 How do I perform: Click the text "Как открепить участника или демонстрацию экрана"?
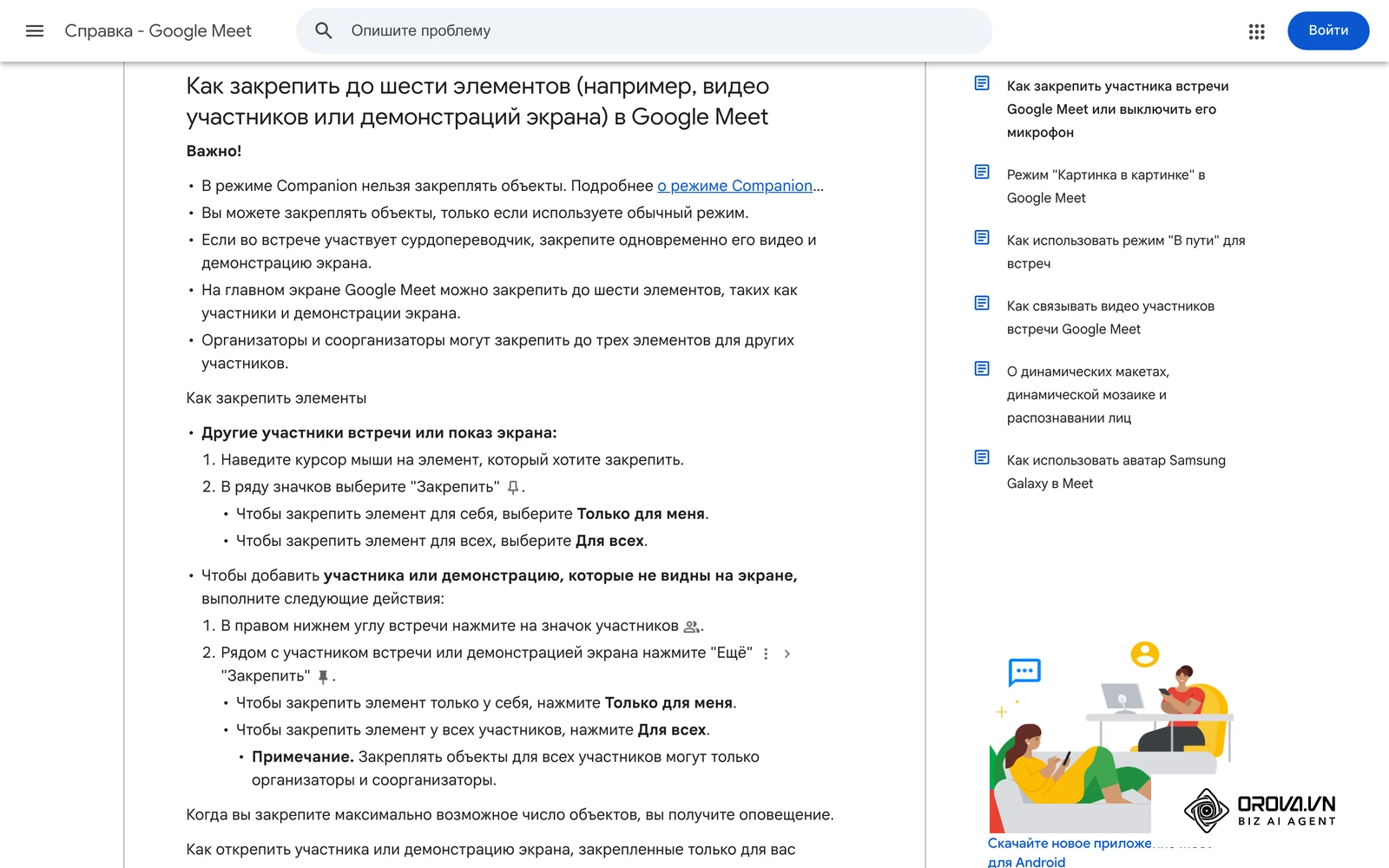490,850
